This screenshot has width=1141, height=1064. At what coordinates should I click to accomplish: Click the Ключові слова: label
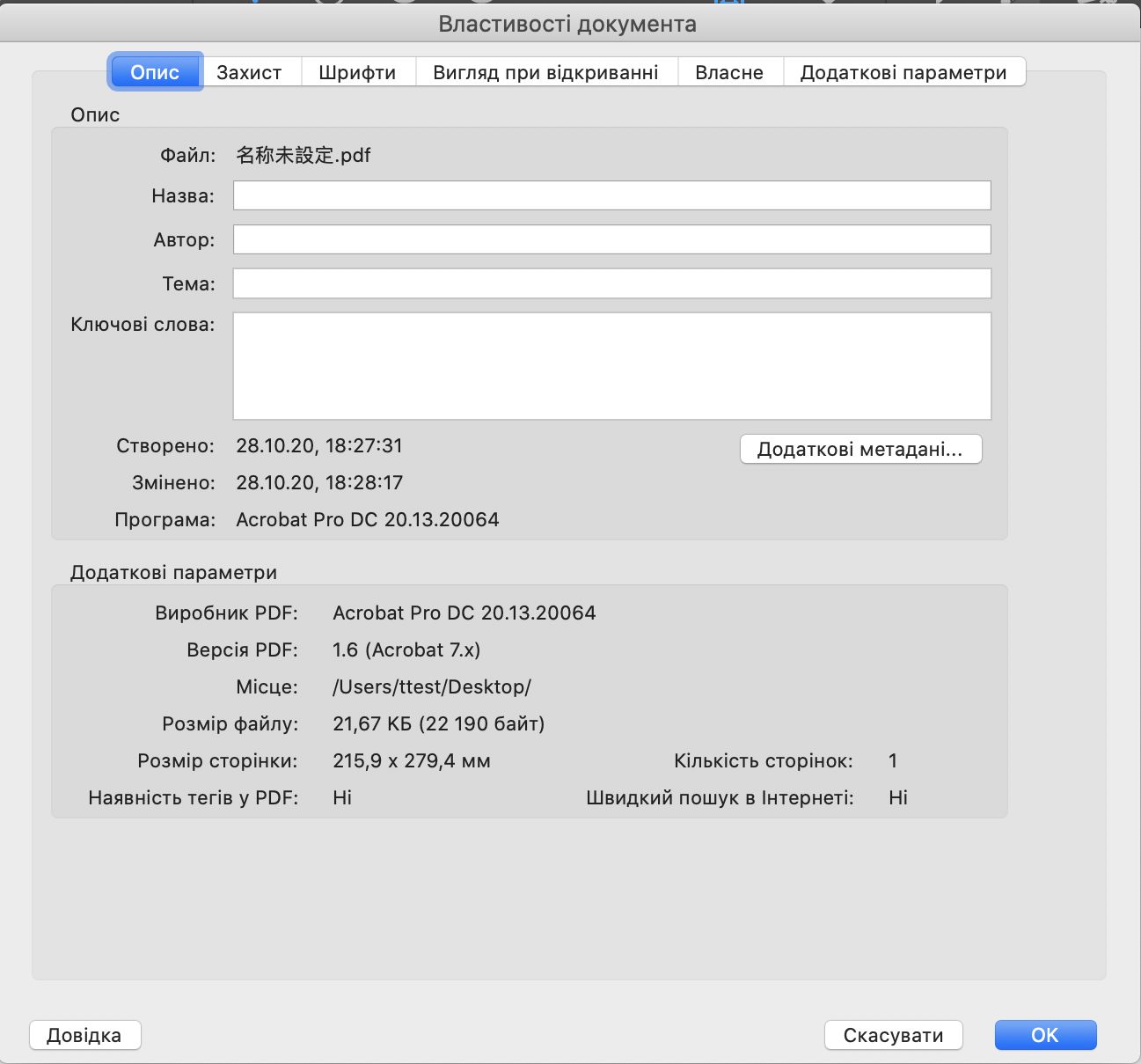coord(143,325)
